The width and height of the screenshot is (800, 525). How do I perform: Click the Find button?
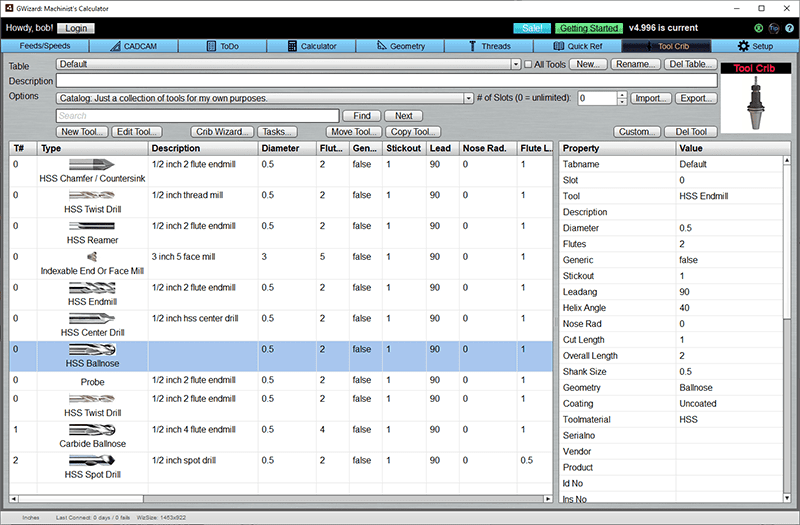(x=362, y=116)
